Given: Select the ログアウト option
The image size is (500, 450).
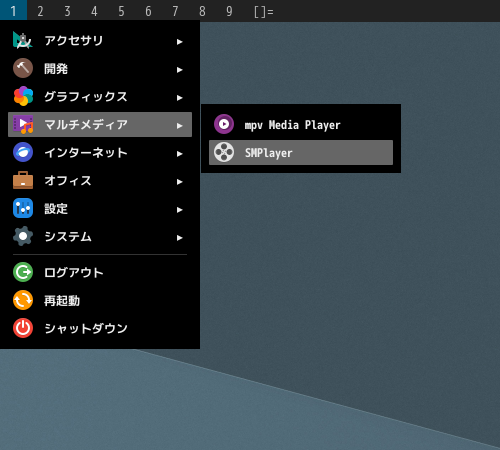Looking at the screenshot, I should coord(100,272).
